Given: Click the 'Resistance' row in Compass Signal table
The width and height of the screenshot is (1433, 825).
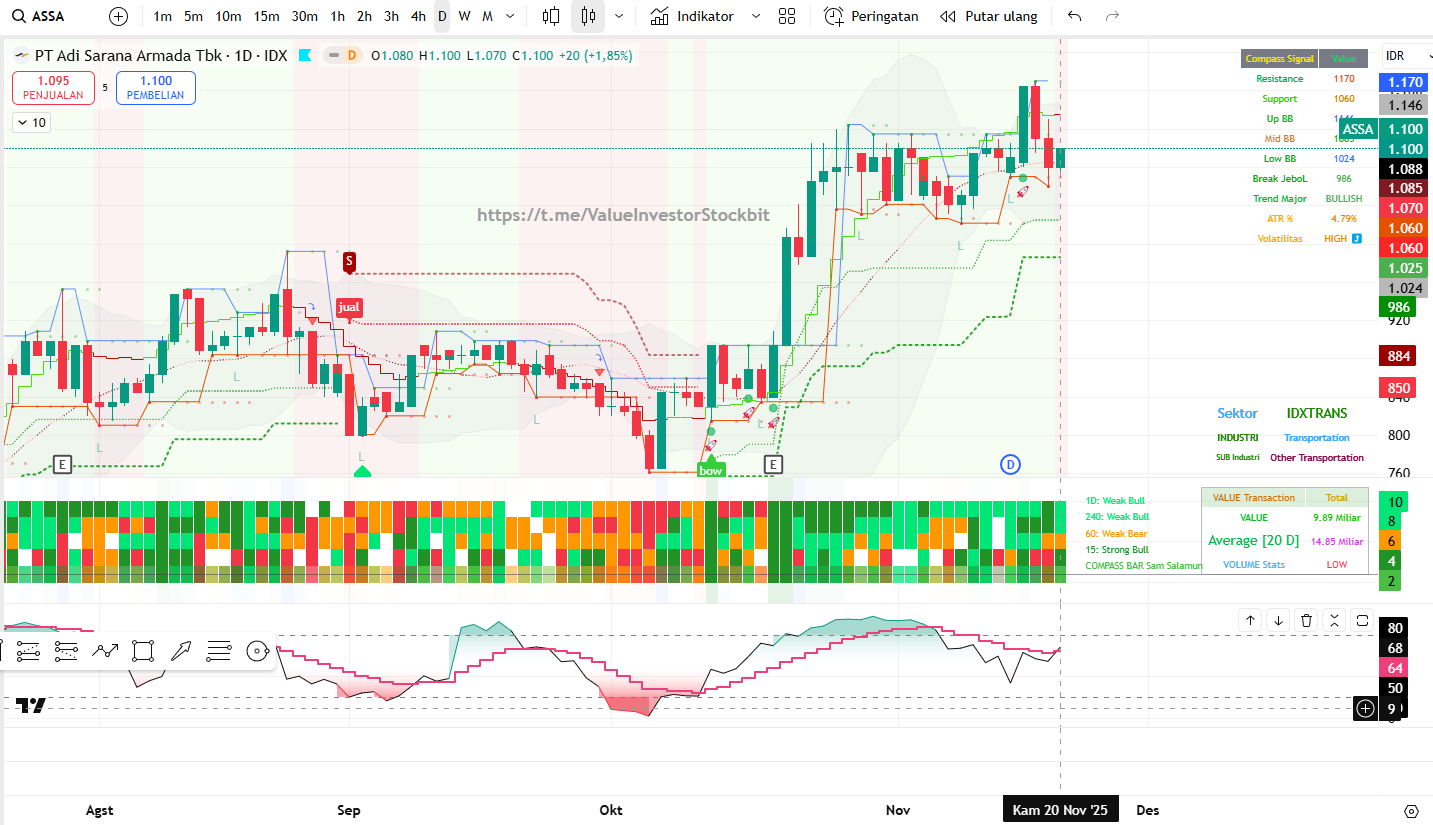Looking at the screenshot, I should [x=1305, y=79].
